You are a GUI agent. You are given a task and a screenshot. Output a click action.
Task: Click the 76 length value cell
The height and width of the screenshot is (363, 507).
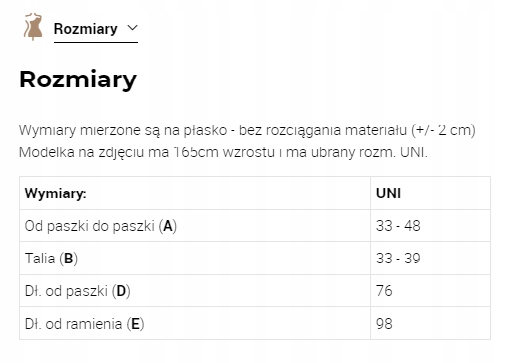tap(430, 291)
